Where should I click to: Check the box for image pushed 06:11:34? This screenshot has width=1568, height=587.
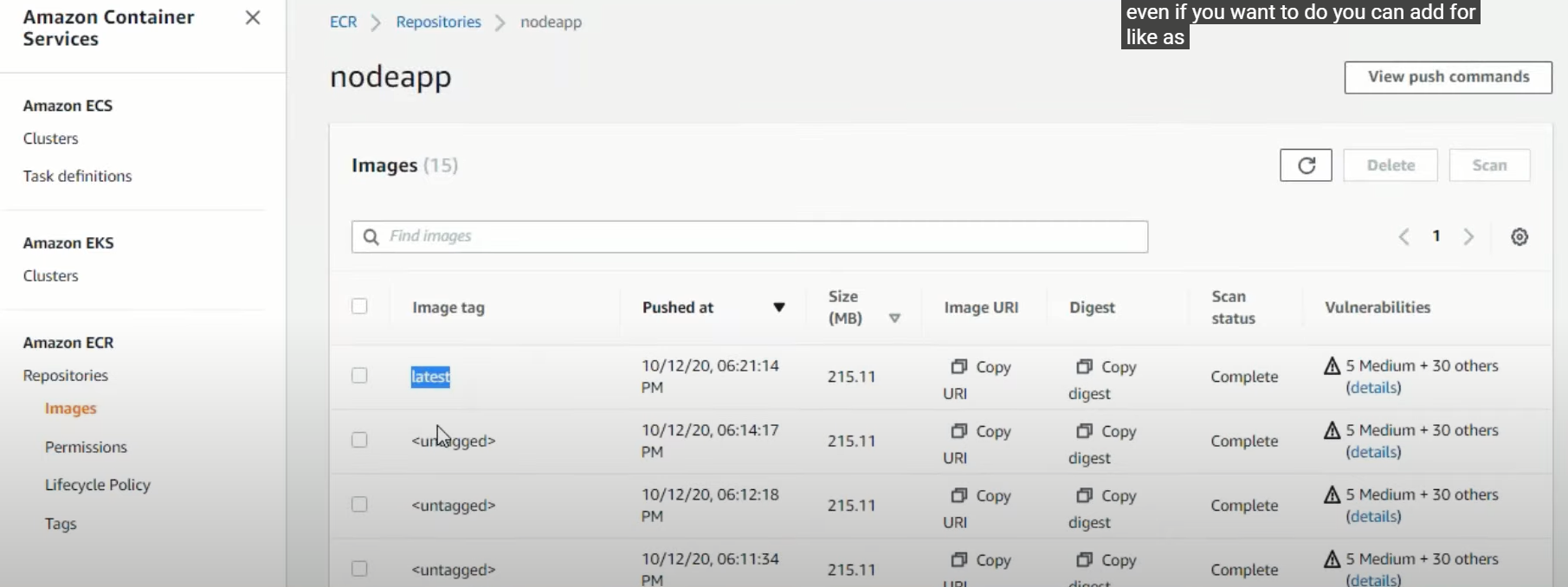point(359,569)
